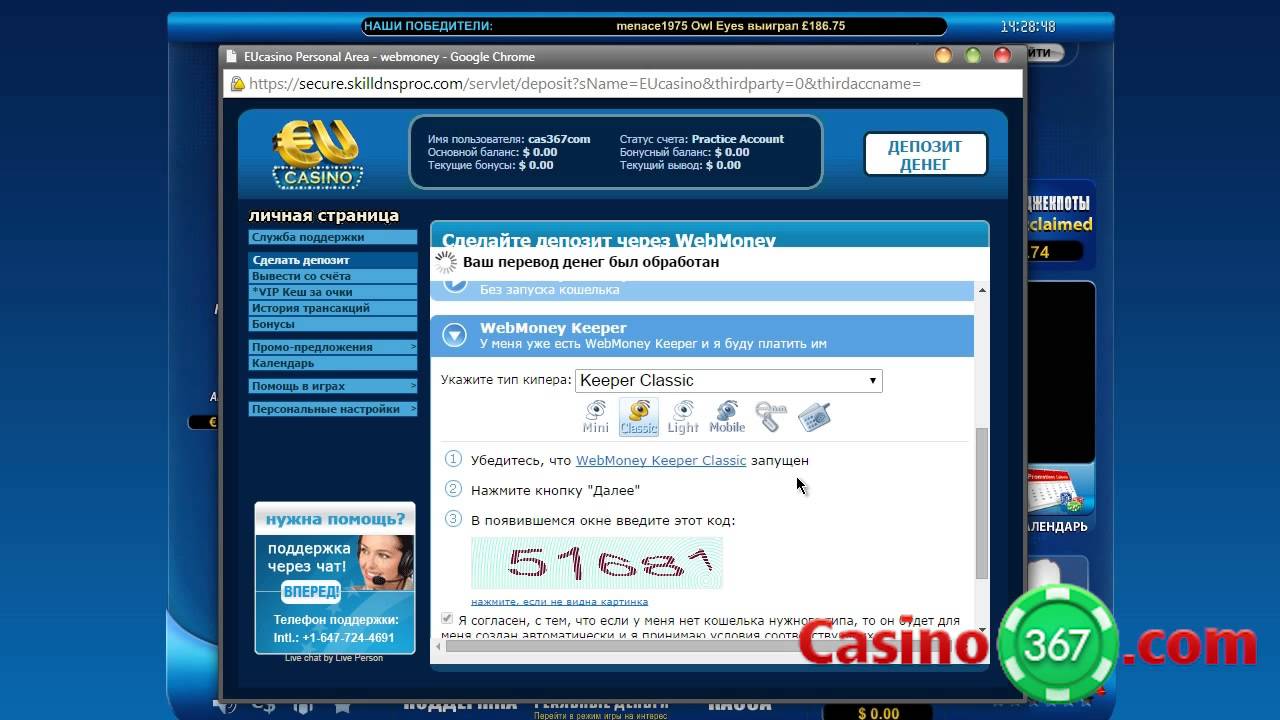
Task: Expand Помощь в играх submenu
Action: 333,386
